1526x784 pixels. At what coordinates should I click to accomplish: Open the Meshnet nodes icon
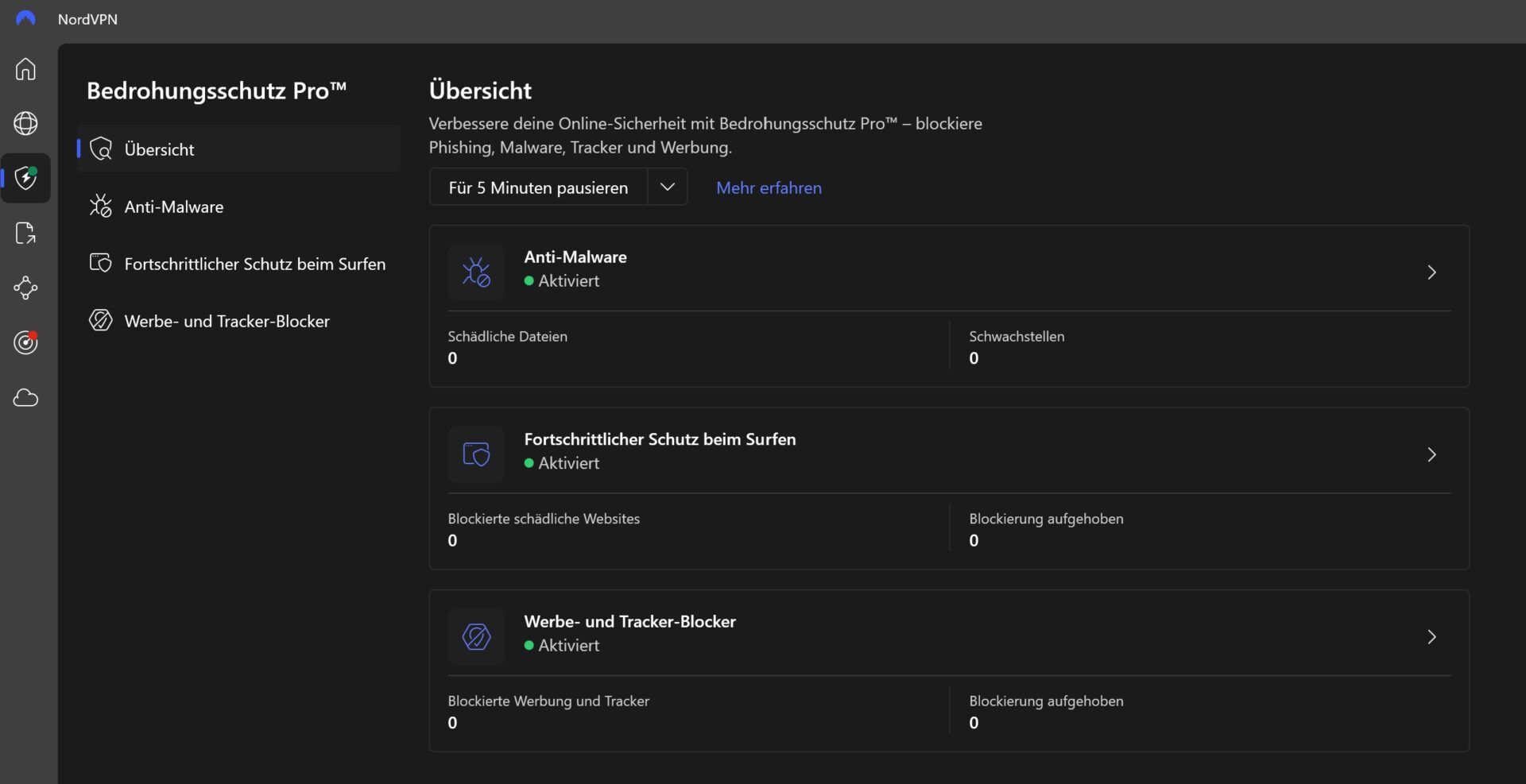[x=25, y=288]
